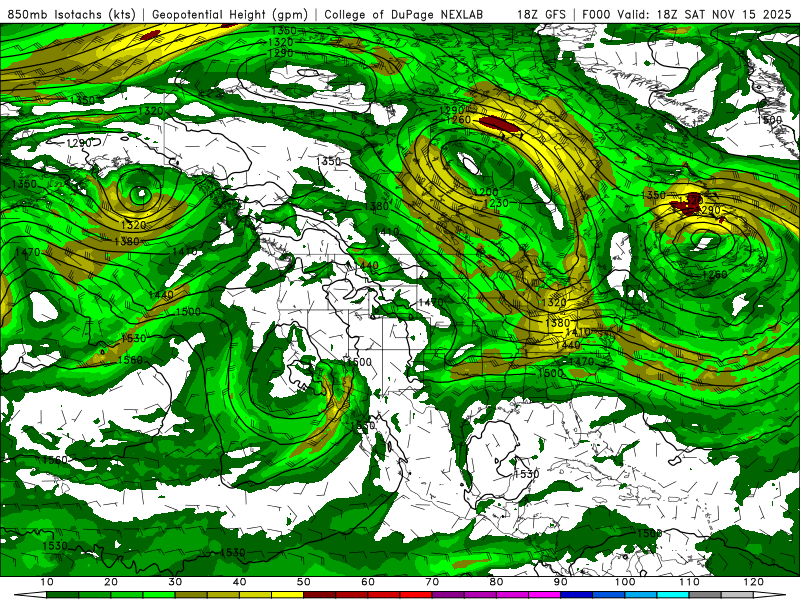
Task: Click the '20' color scale label
Action: pos(111,582)
